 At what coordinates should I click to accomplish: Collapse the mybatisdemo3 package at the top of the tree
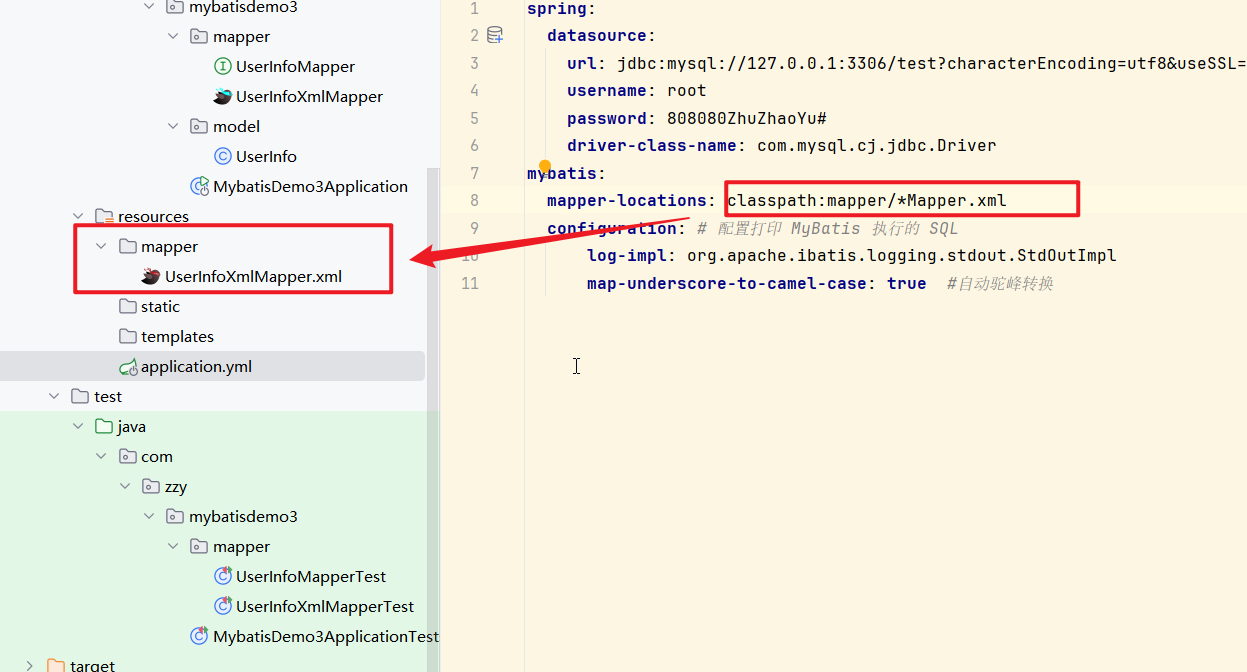pos(149,7)
